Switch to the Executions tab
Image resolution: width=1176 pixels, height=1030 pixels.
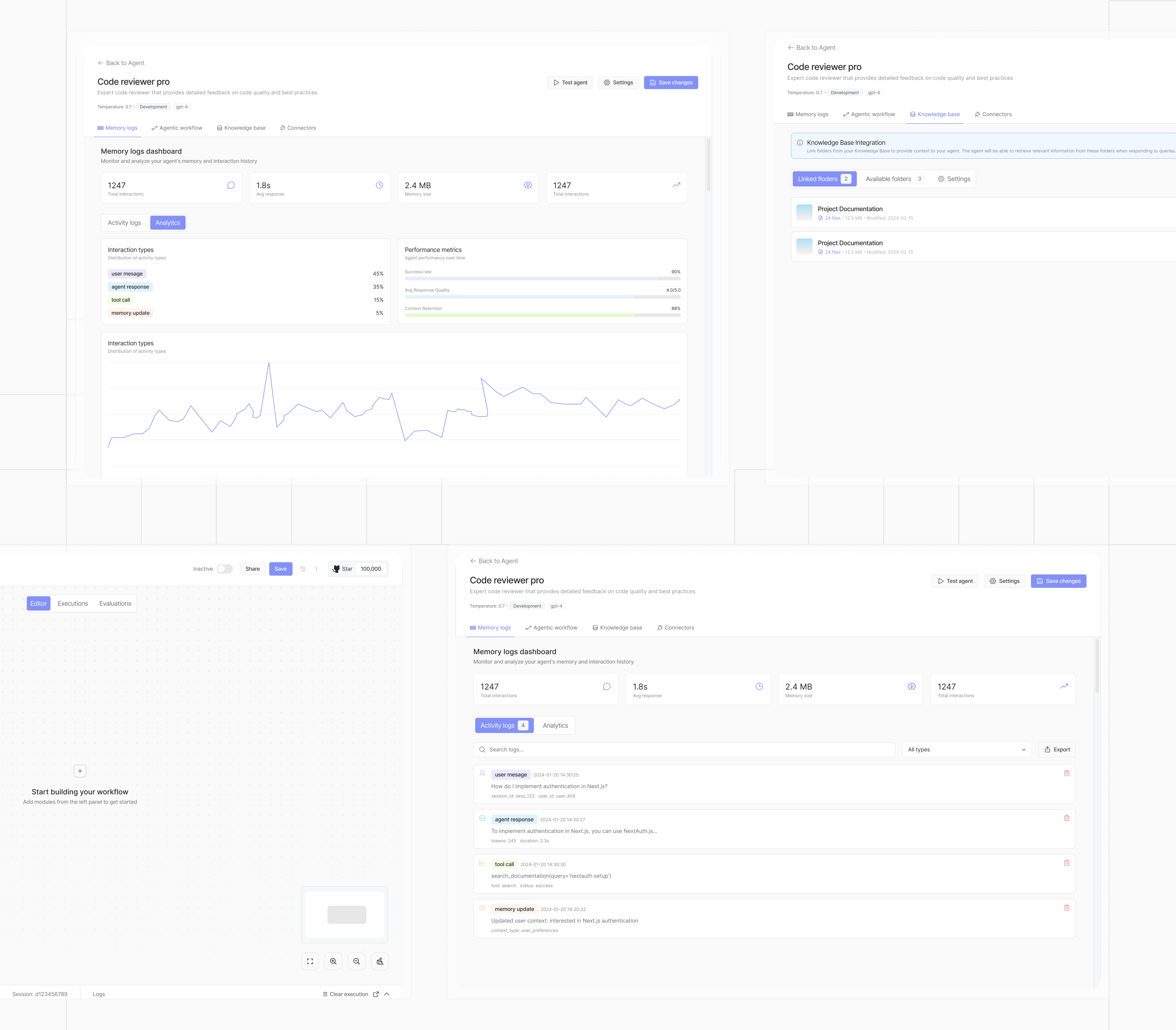[x=73, y=603]
